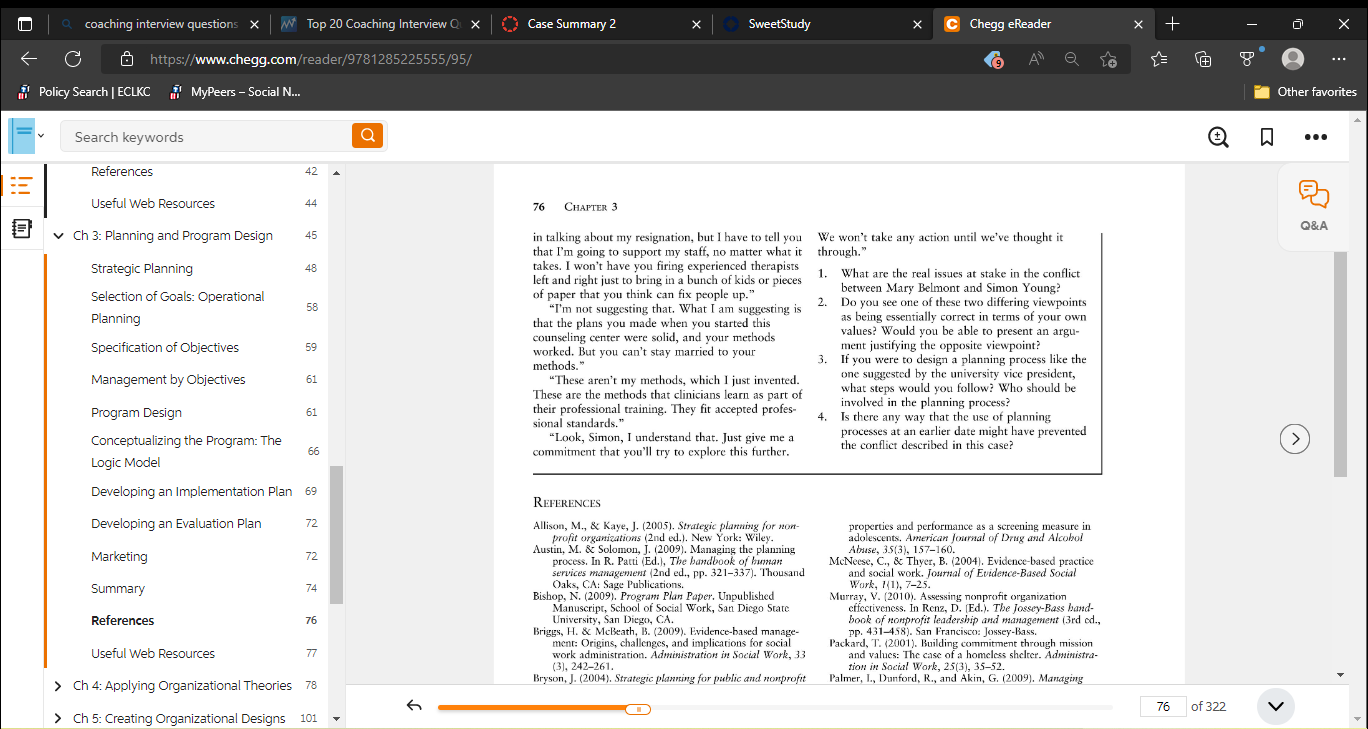Click the zoom in magnifier icon
Image resolution: width=1368 pixels, height=729 pixels.
(1218, 137)
